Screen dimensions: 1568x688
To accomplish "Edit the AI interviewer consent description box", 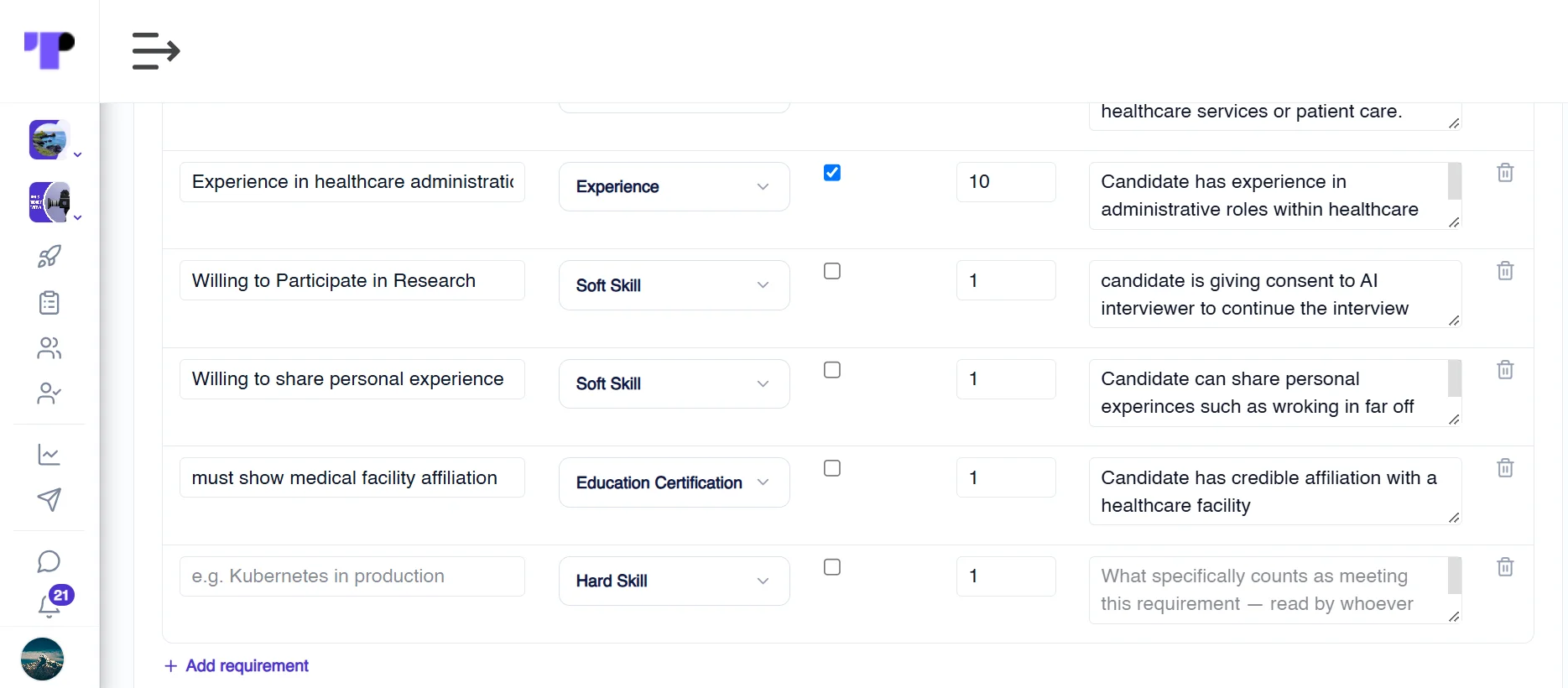I will 1275,294.
